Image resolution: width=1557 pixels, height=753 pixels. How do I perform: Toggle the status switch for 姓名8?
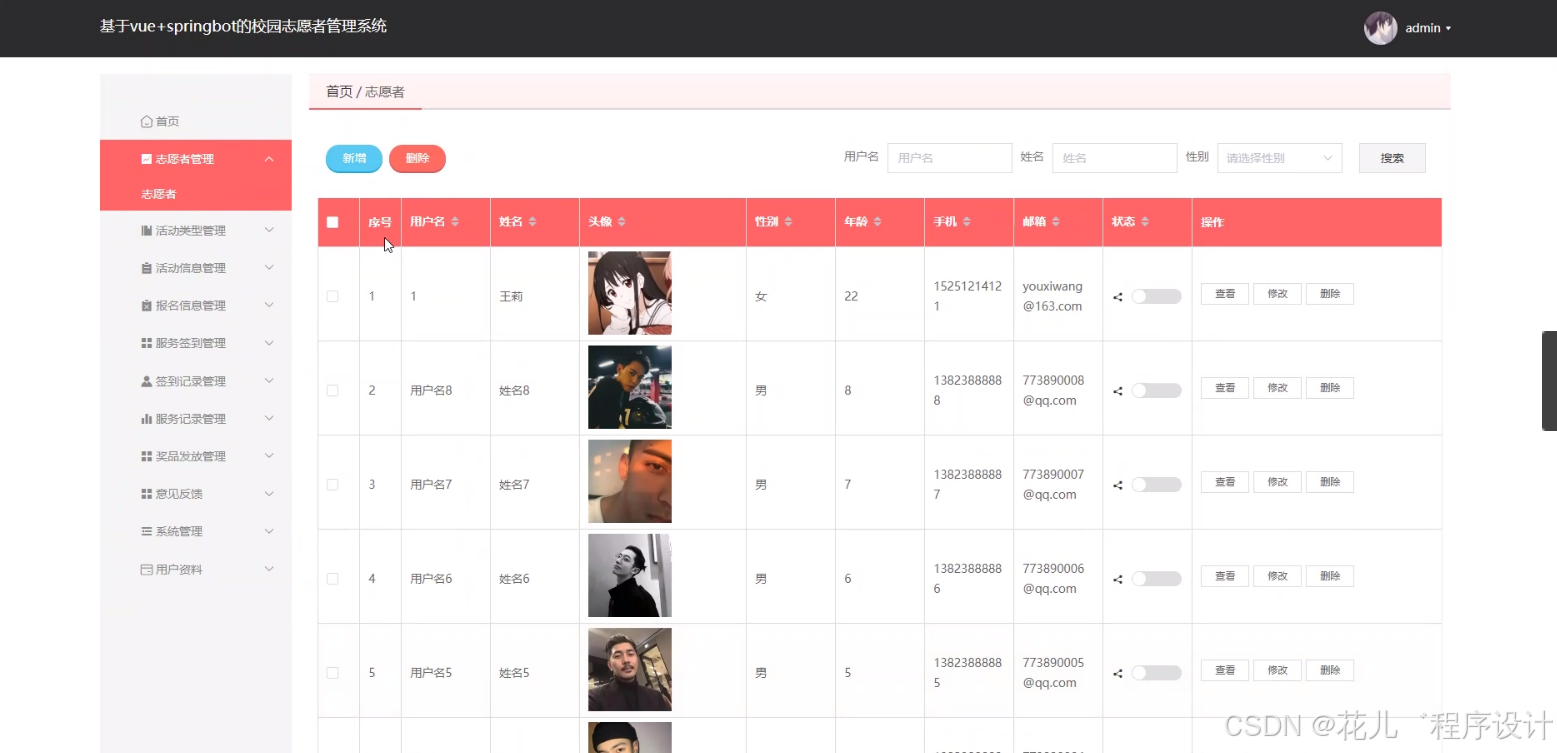[1156, 390]
